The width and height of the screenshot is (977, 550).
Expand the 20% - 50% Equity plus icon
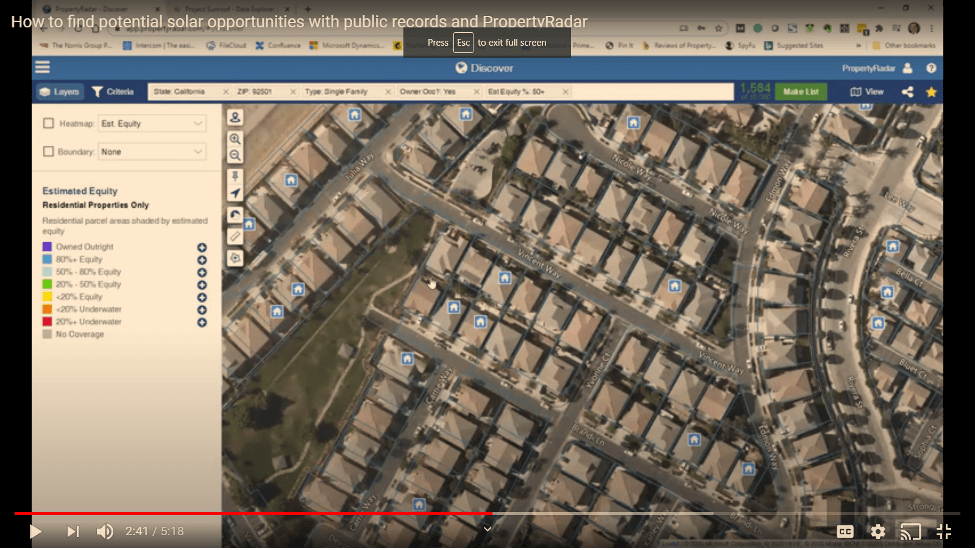click(x=202, y=285)
